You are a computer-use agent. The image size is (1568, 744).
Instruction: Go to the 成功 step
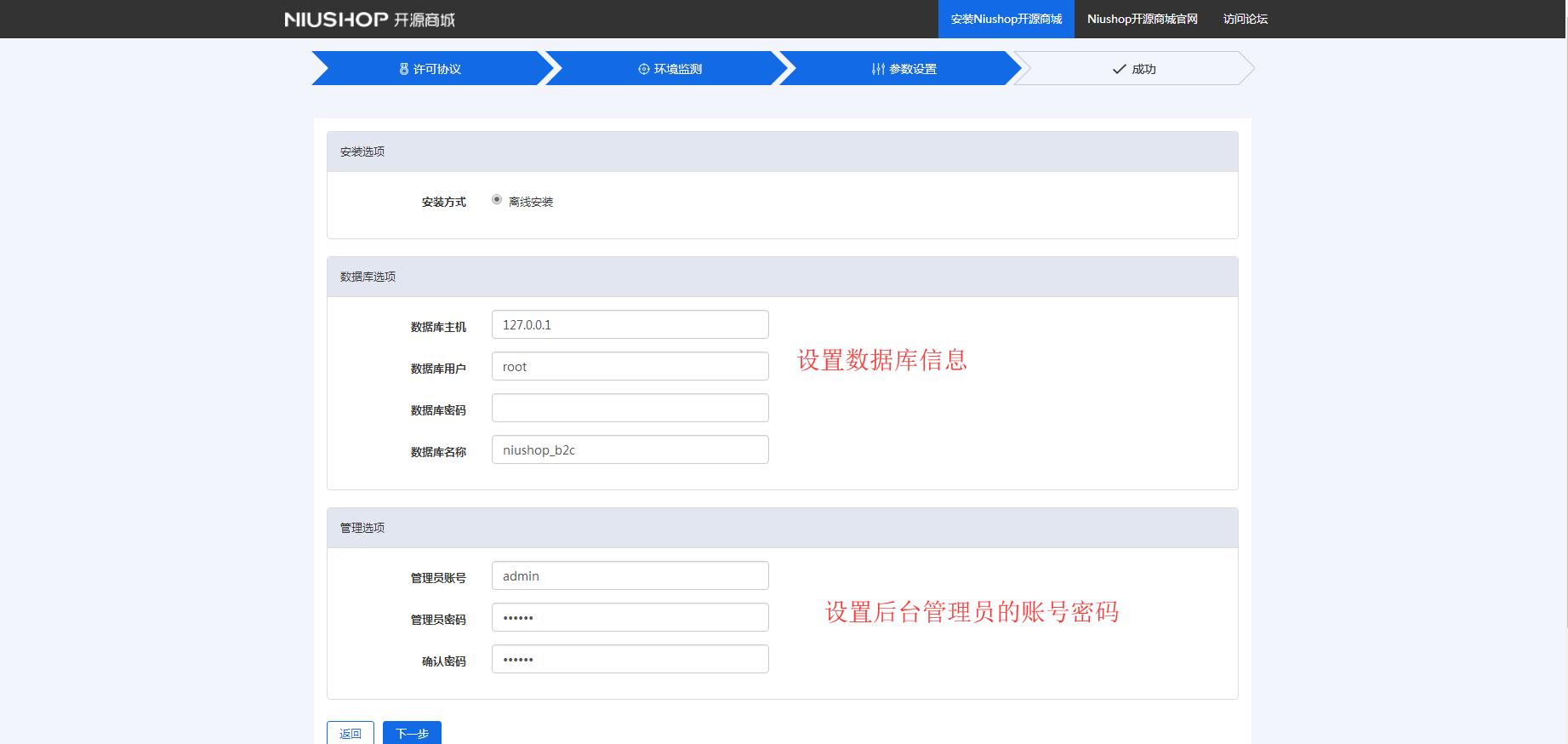(1134, 69)
